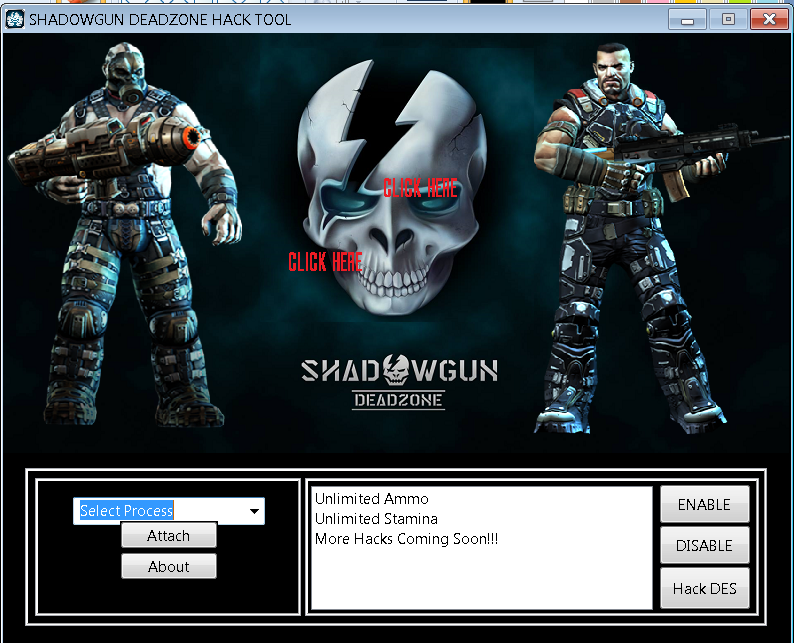Maximize the hack tool window
Screen dimensions: 794x643
coord(728,20)
